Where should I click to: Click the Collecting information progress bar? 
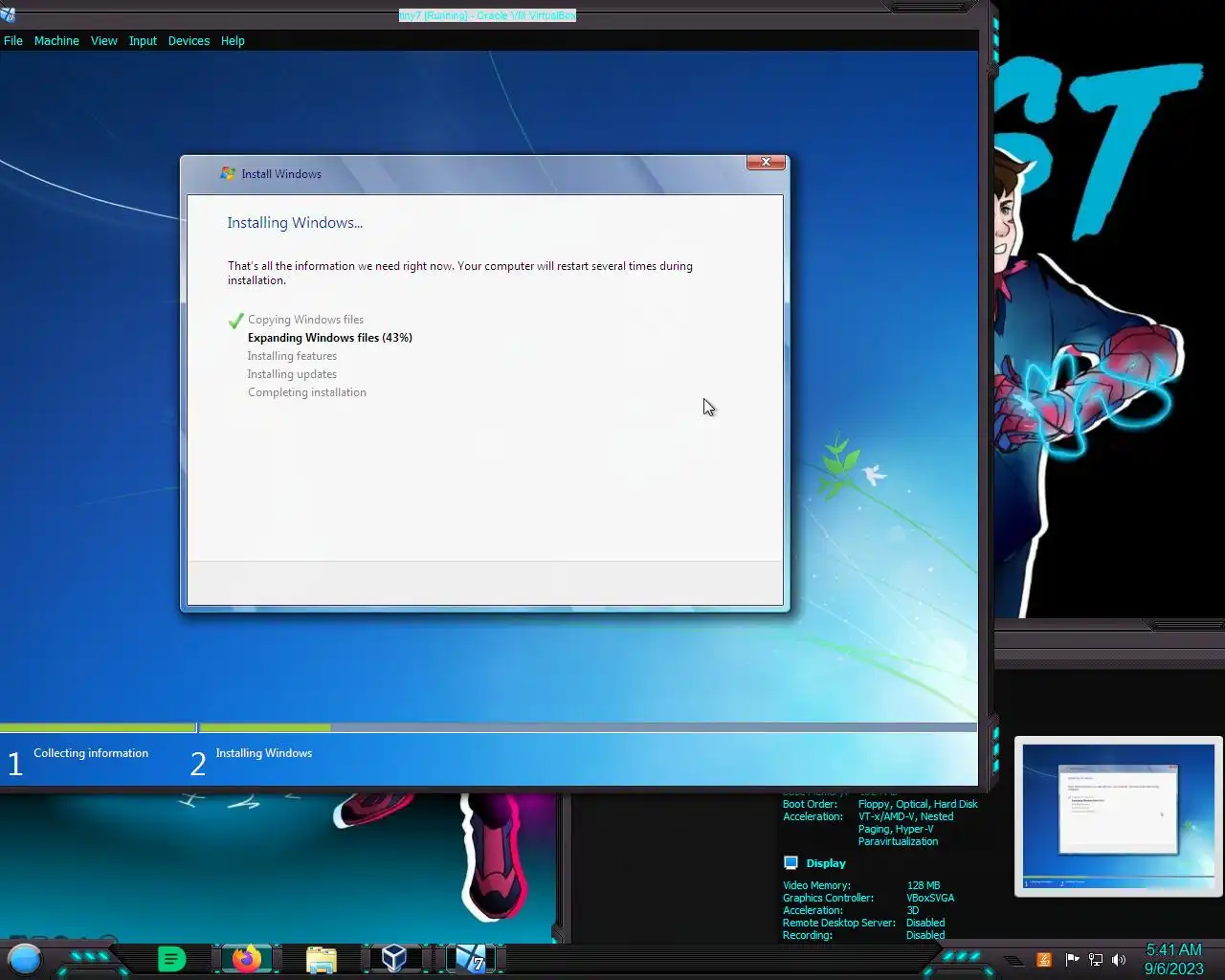click(98, 728)
